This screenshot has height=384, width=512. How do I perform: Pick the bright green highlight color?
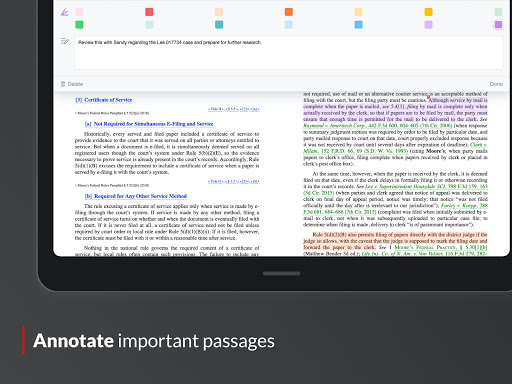79,24
